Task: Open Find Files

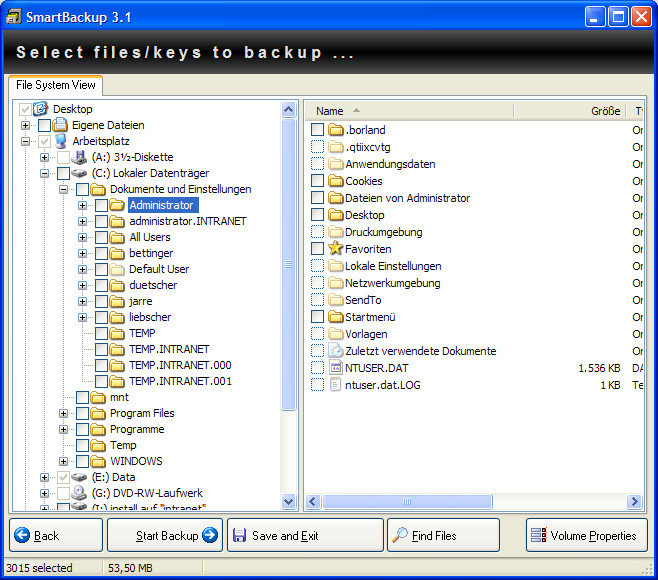Action: tap(444, 535)
